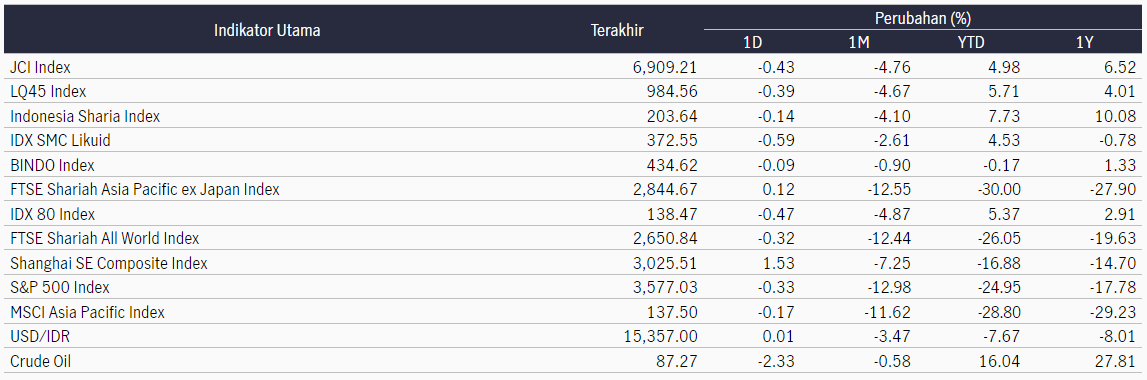Select the Indonesia Sharia Index label
Screen dimensions: 1147x380
(x=85, y=116)
